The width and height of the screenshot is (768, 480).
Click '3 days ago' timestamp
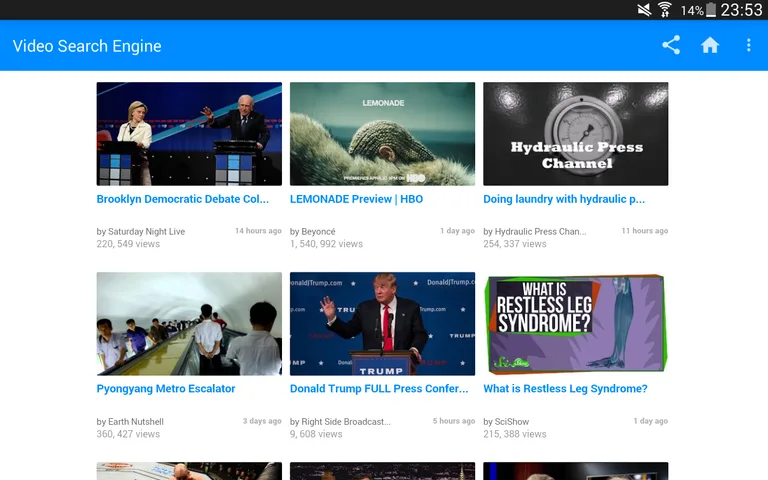pos(262,421)
